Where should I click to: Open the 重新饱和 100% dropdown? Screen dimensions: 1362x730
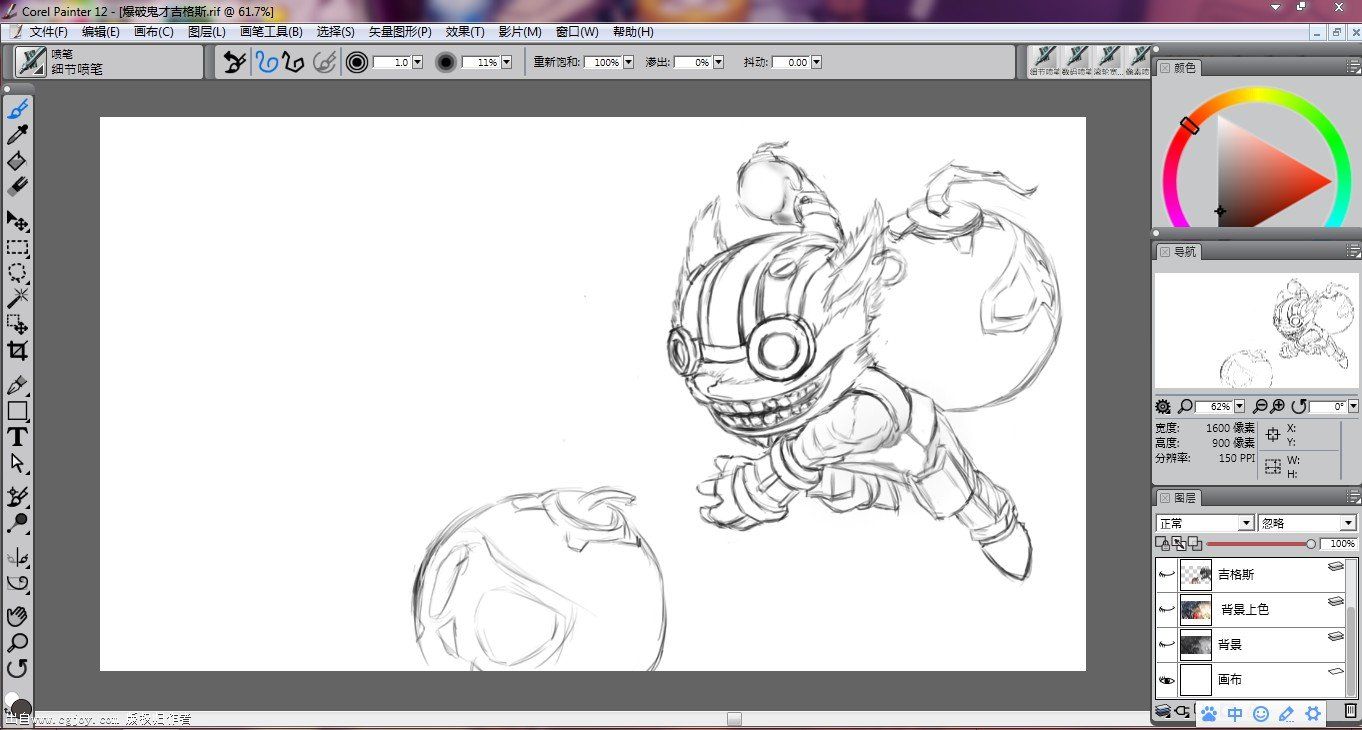coord(628,62)
